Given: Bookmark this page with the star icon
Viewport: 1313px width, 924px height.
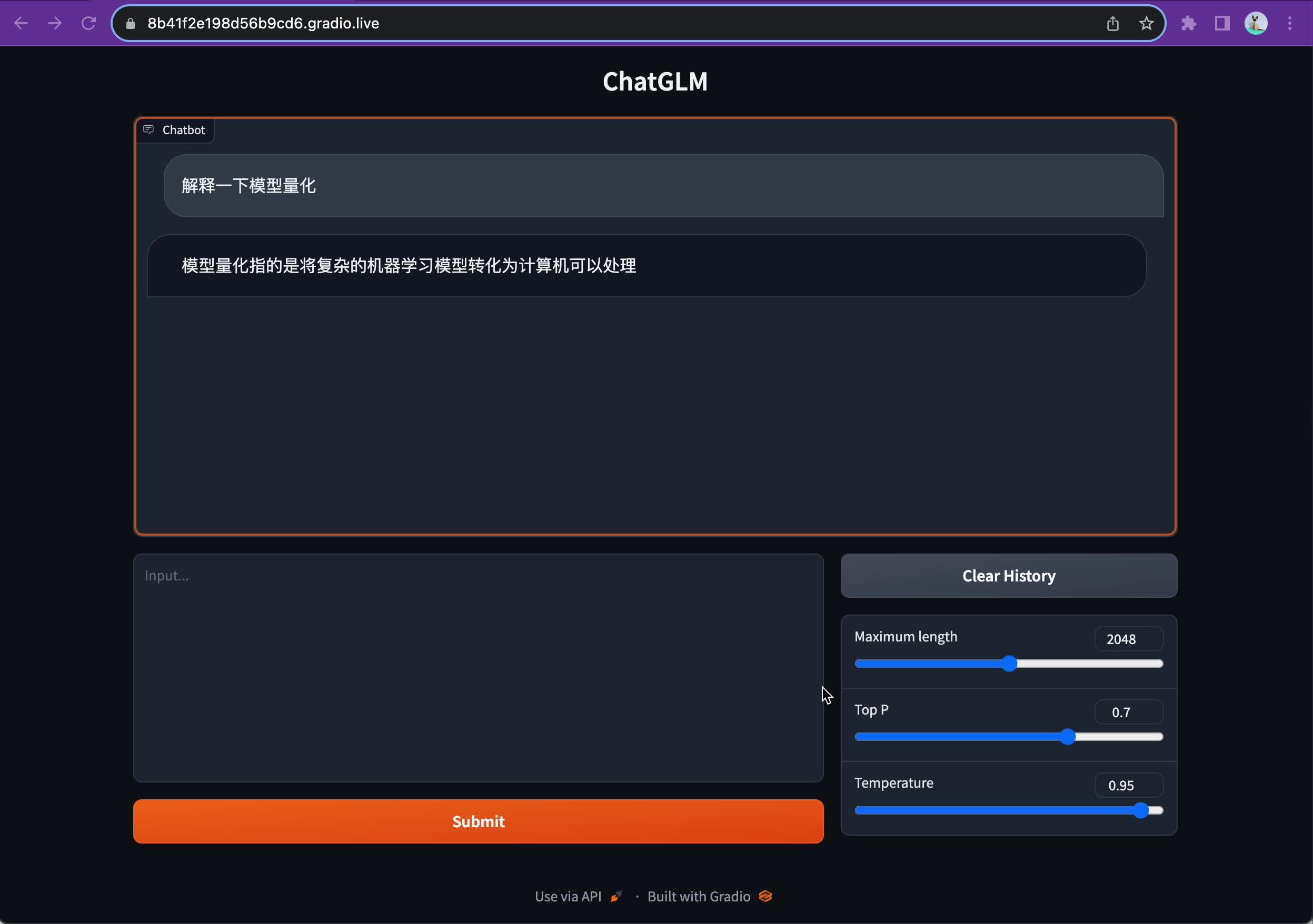Looking at the screenshot, I should 1146,24.
